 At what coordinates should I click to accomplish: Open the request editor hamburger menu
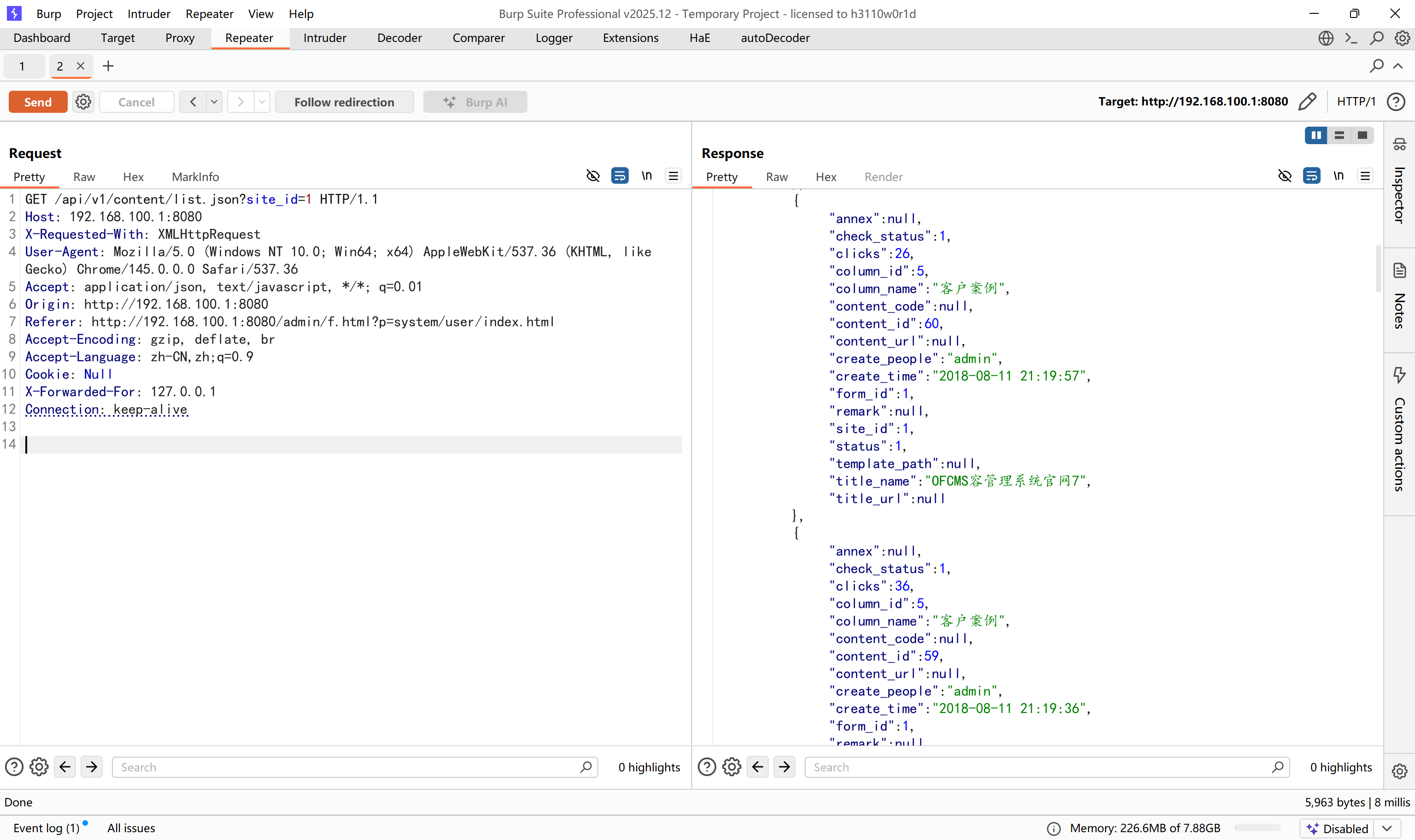click(673, 176)
